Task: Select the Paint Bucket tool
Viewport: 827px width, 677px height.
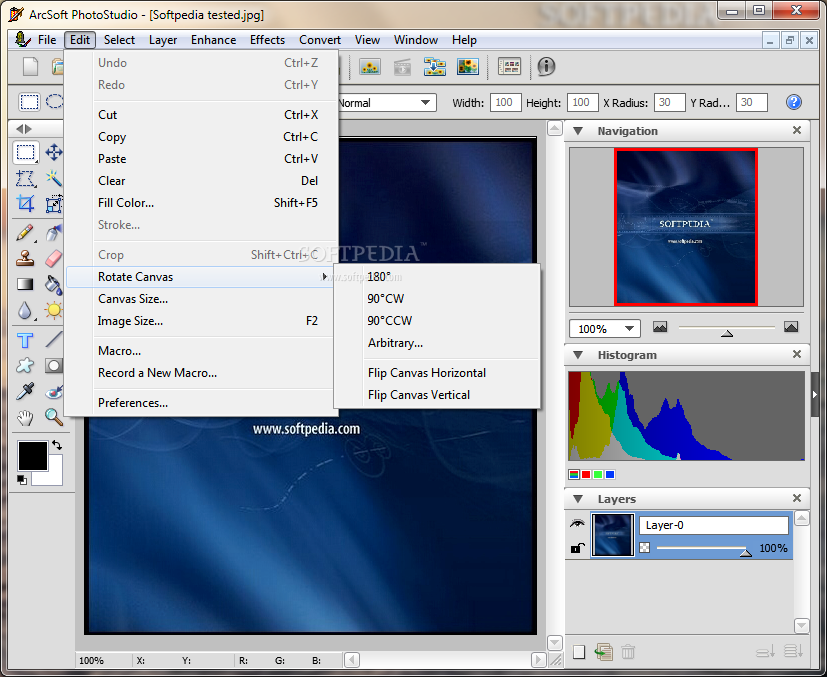Action: coord(54,284)
